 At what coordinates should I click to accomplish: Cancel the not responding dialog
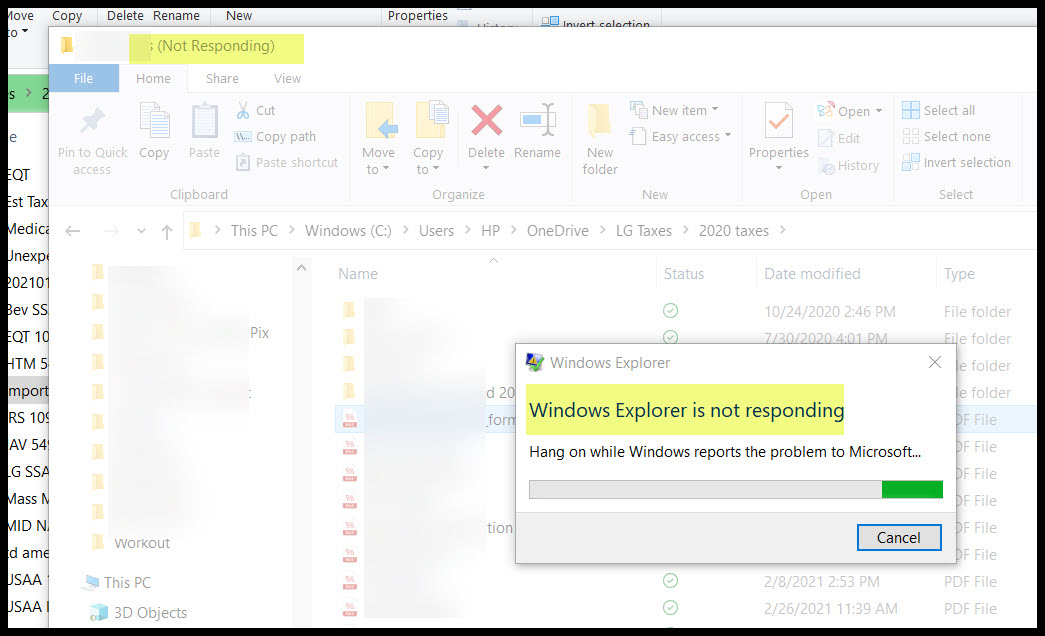(898, 538)
